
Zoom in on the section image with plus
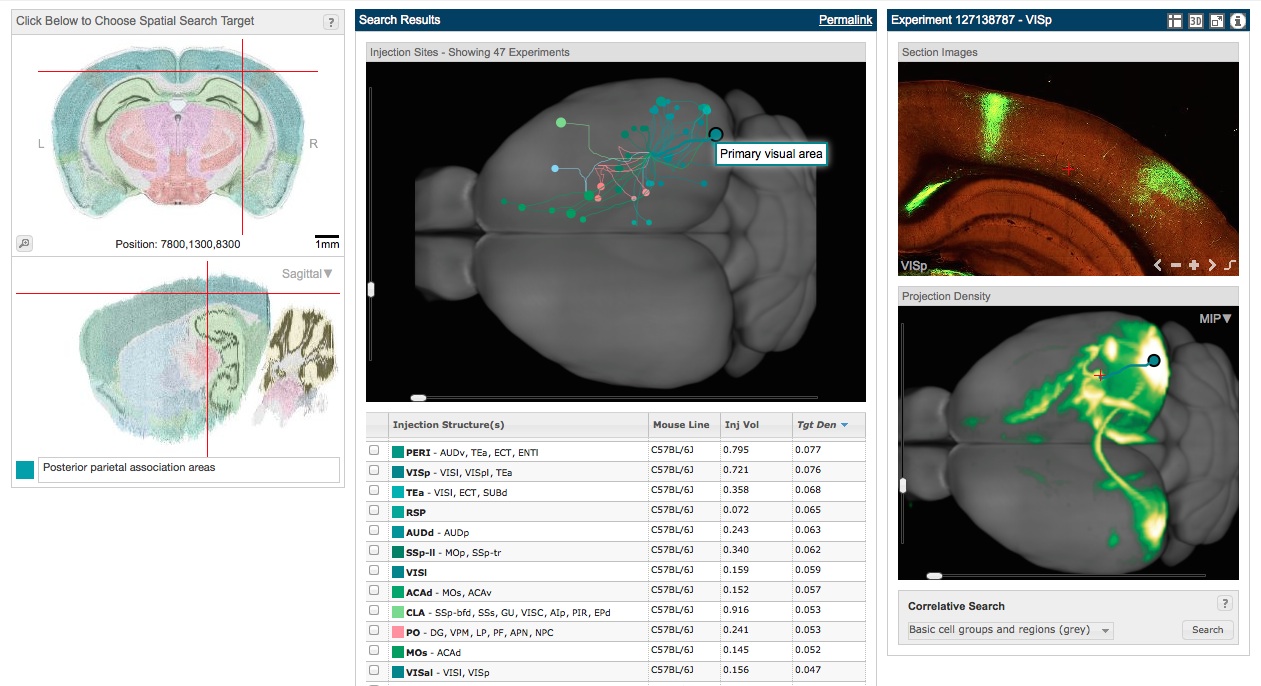[x=1193, y=266]
